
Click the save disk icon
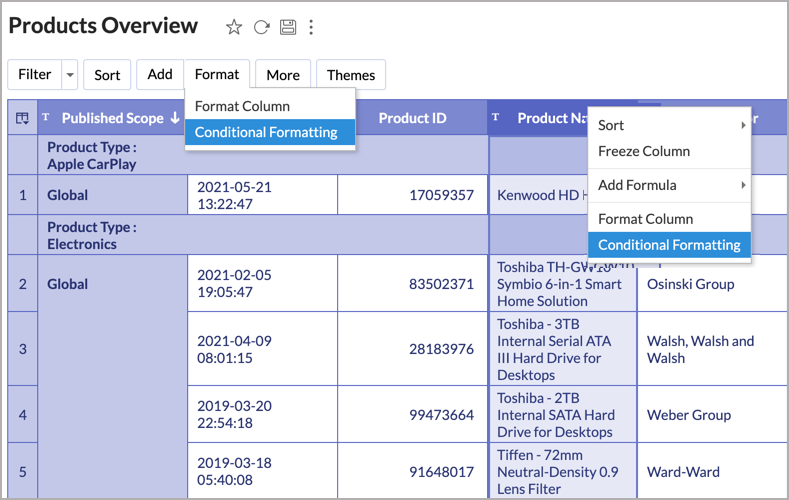288,27
